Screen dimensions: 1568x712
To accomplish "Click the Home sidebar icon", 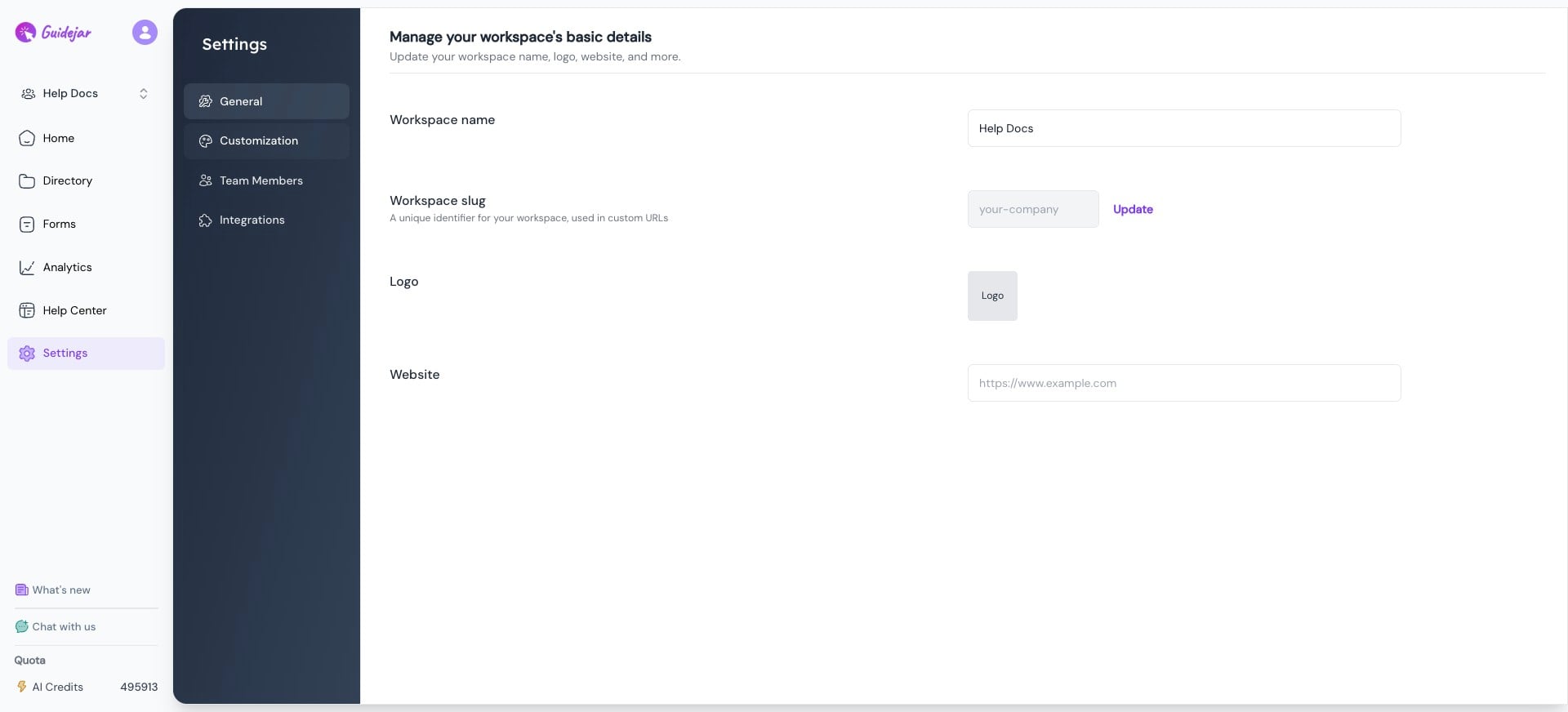I will [x=27, y=138].
